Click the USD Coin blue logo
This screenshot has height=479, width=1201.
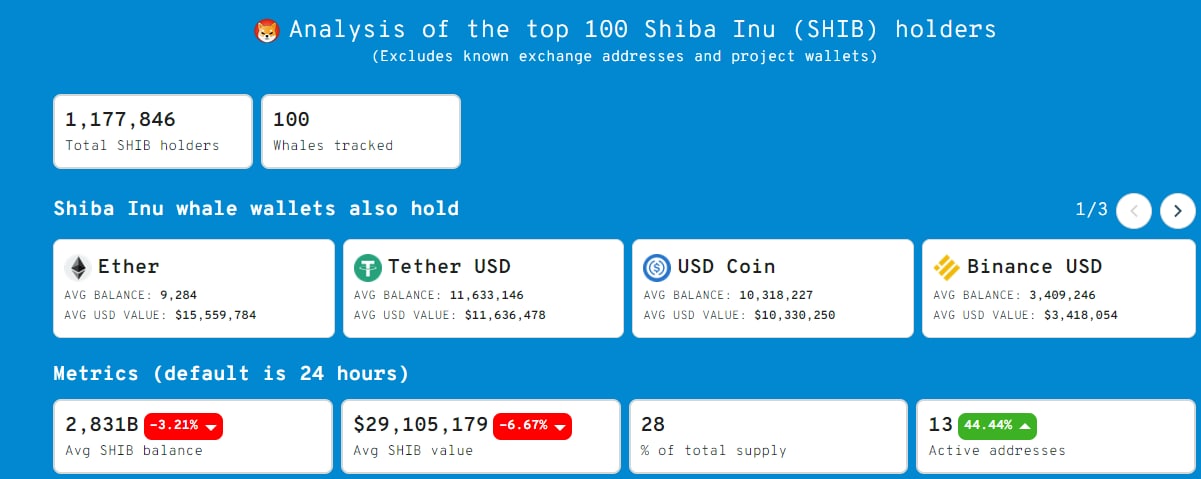[x=657, y=268]
